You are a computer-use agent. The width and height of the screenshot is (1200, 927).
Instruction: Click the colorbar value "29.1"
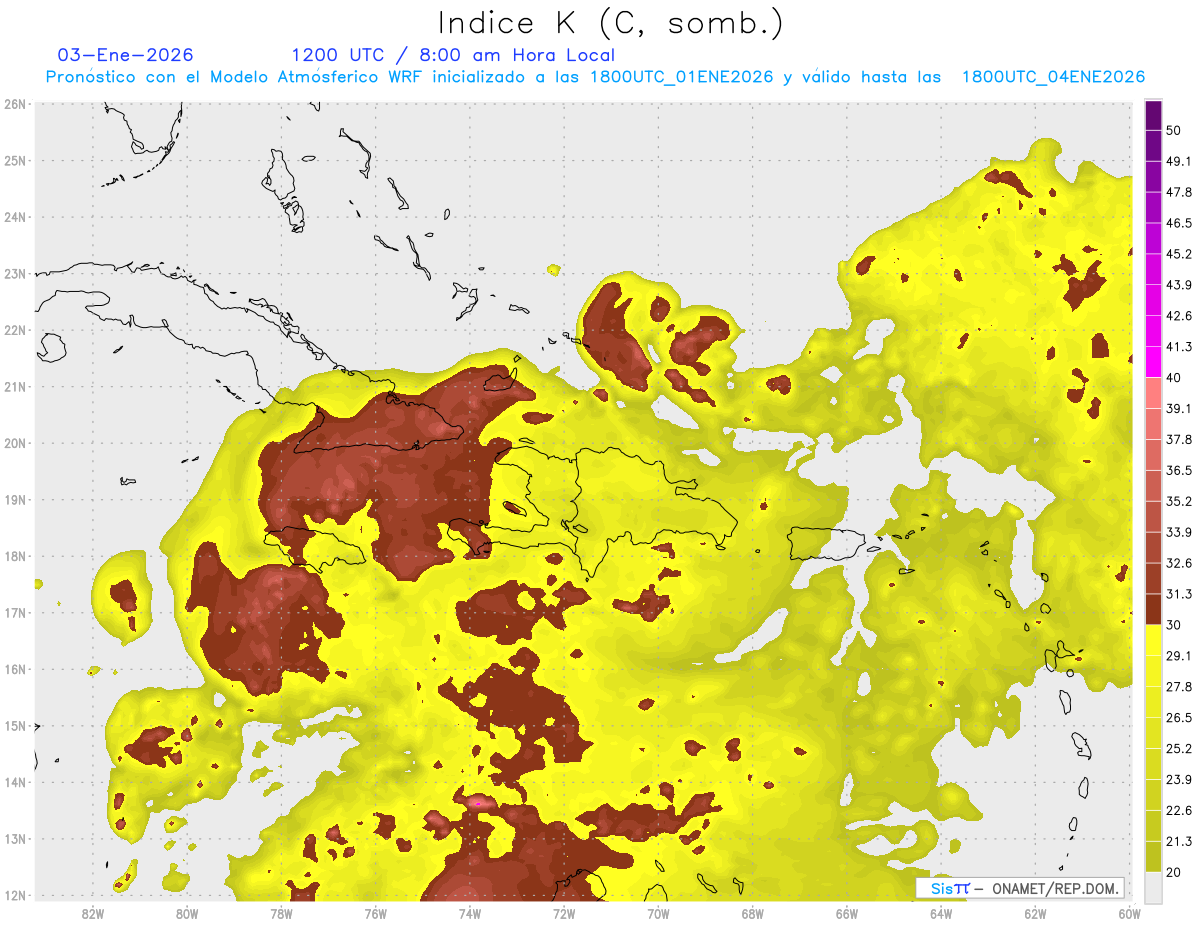coord(1178,656)
